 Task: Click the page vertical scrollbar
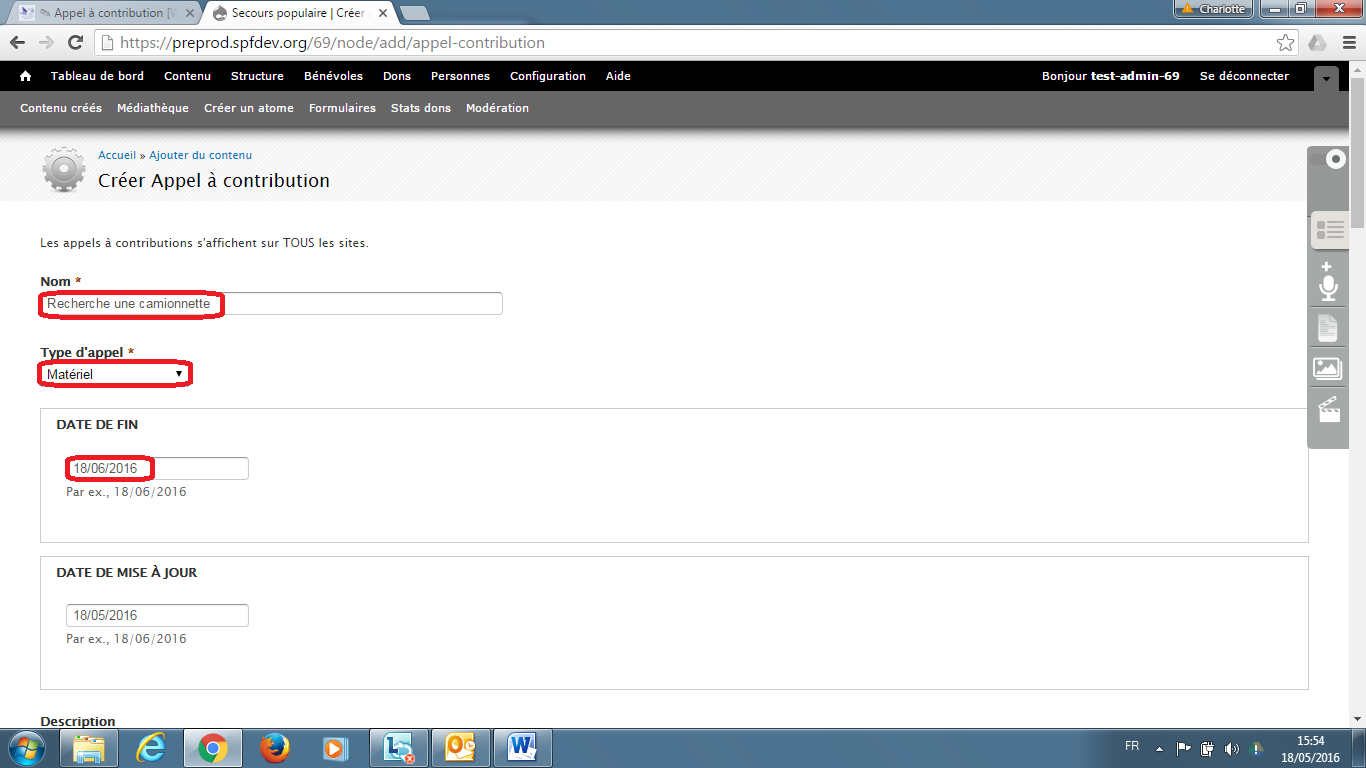point(1357,400)
